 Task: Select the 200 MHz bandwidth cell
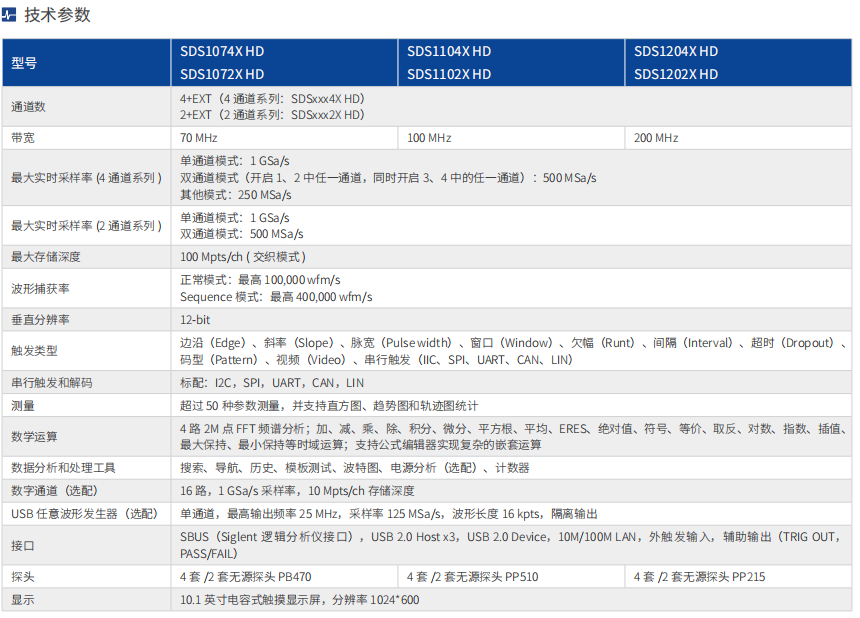(x=656, y=138)
